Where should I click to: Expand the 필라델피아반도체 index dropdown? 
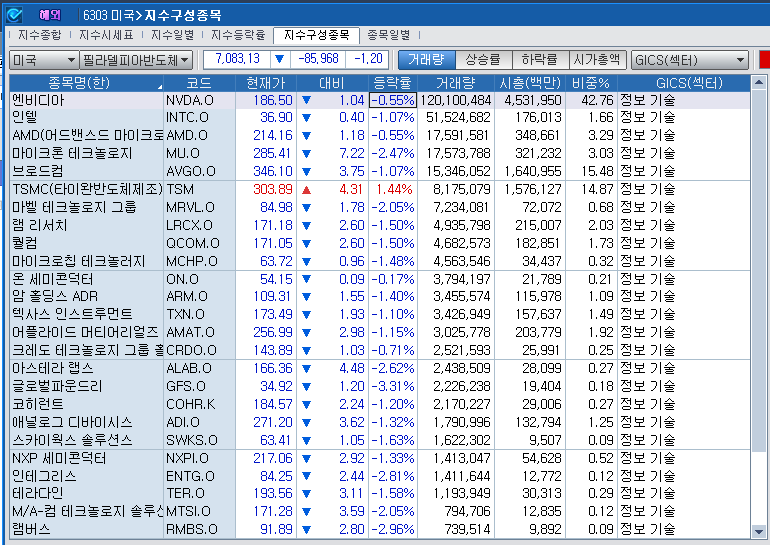pos(136,60)
